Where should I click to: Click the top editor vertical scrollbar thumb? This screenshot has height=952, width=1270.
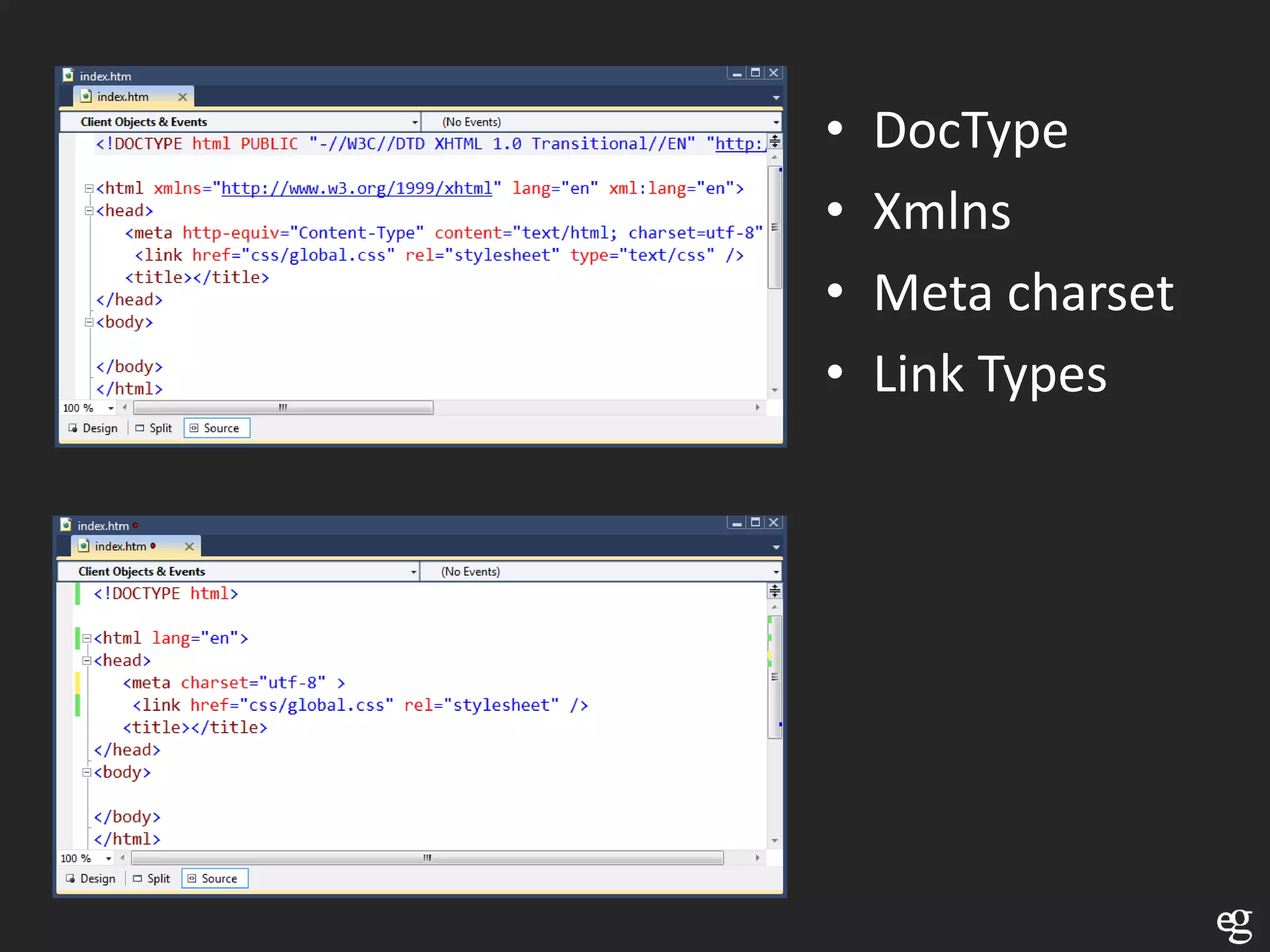point(775,227)
